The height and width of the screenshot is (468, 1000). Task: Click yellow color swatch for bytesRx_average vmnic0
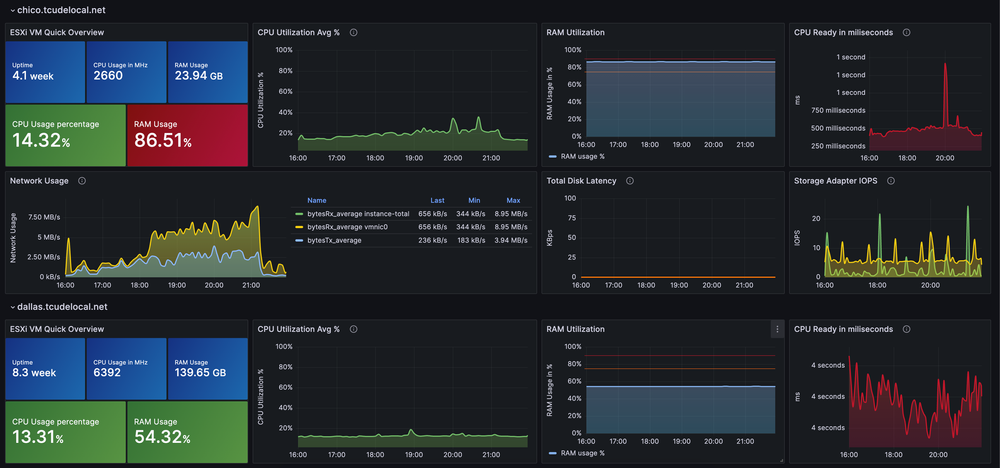(299, 227)
